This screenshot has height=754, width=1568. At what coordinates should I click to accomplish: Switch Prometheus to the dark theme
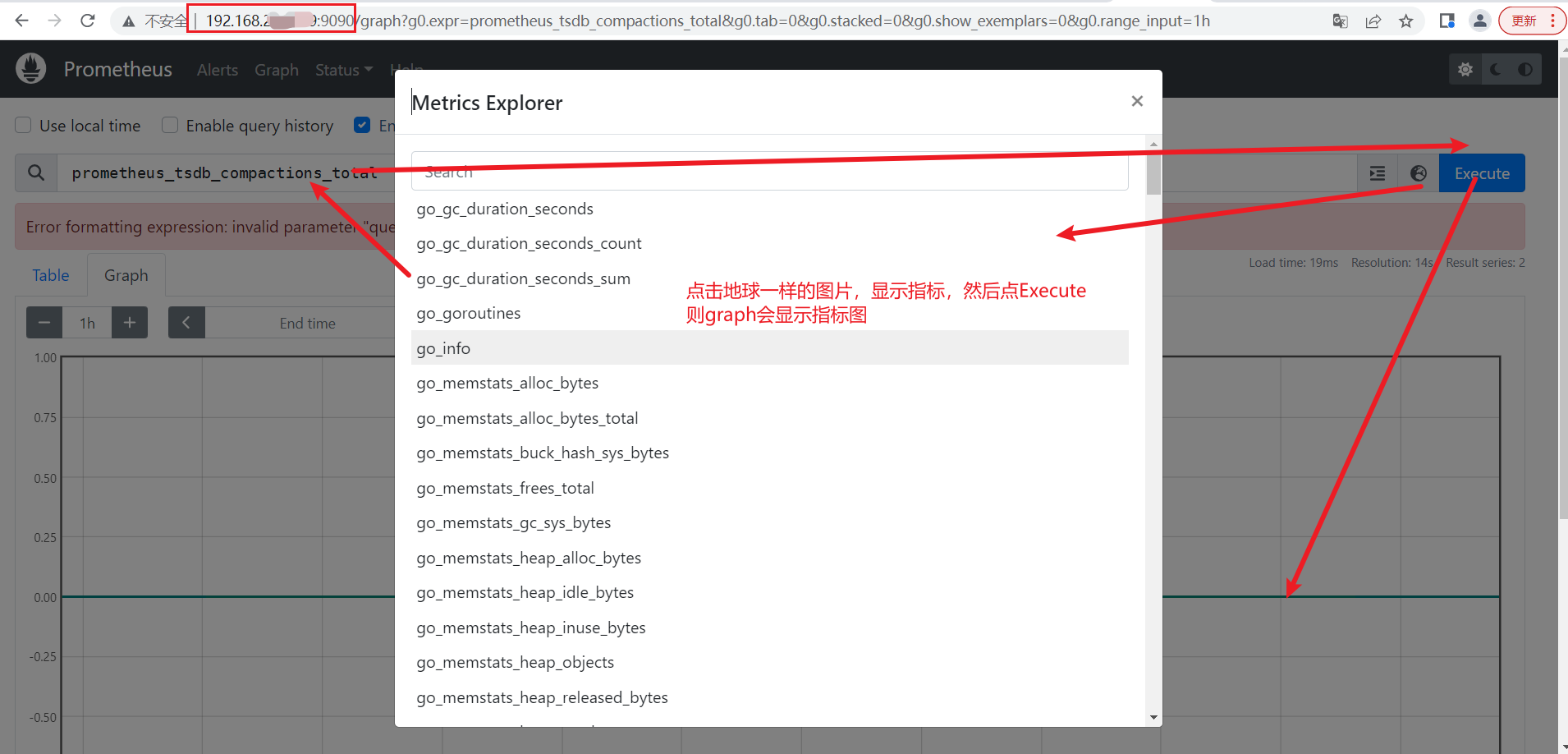click(x=1496, y=70)
